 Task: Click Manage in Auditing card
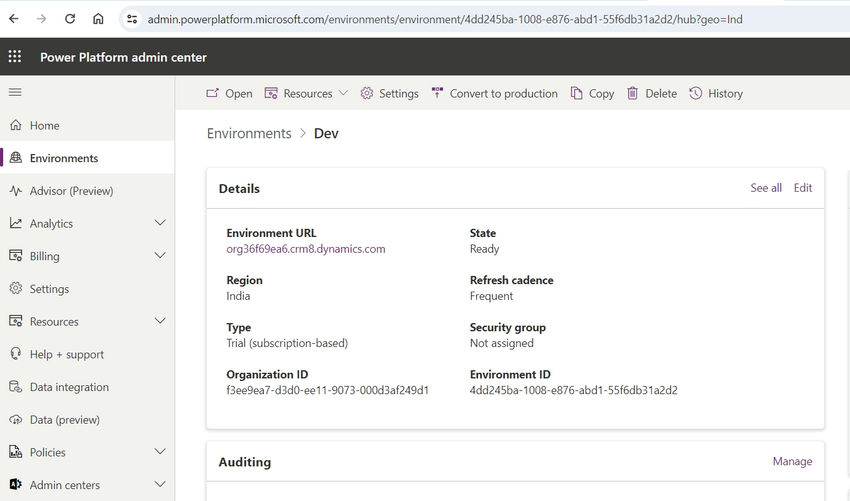point(792,461)
